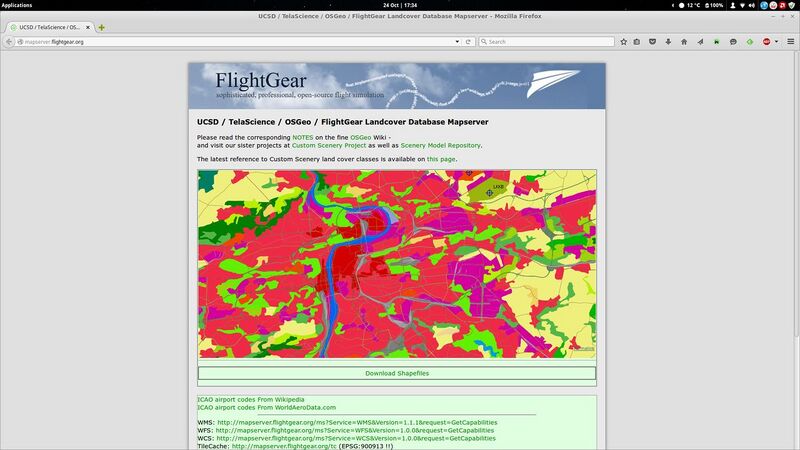
Task: Reload the page with the refresh icon
Action: tap(468, 42)
